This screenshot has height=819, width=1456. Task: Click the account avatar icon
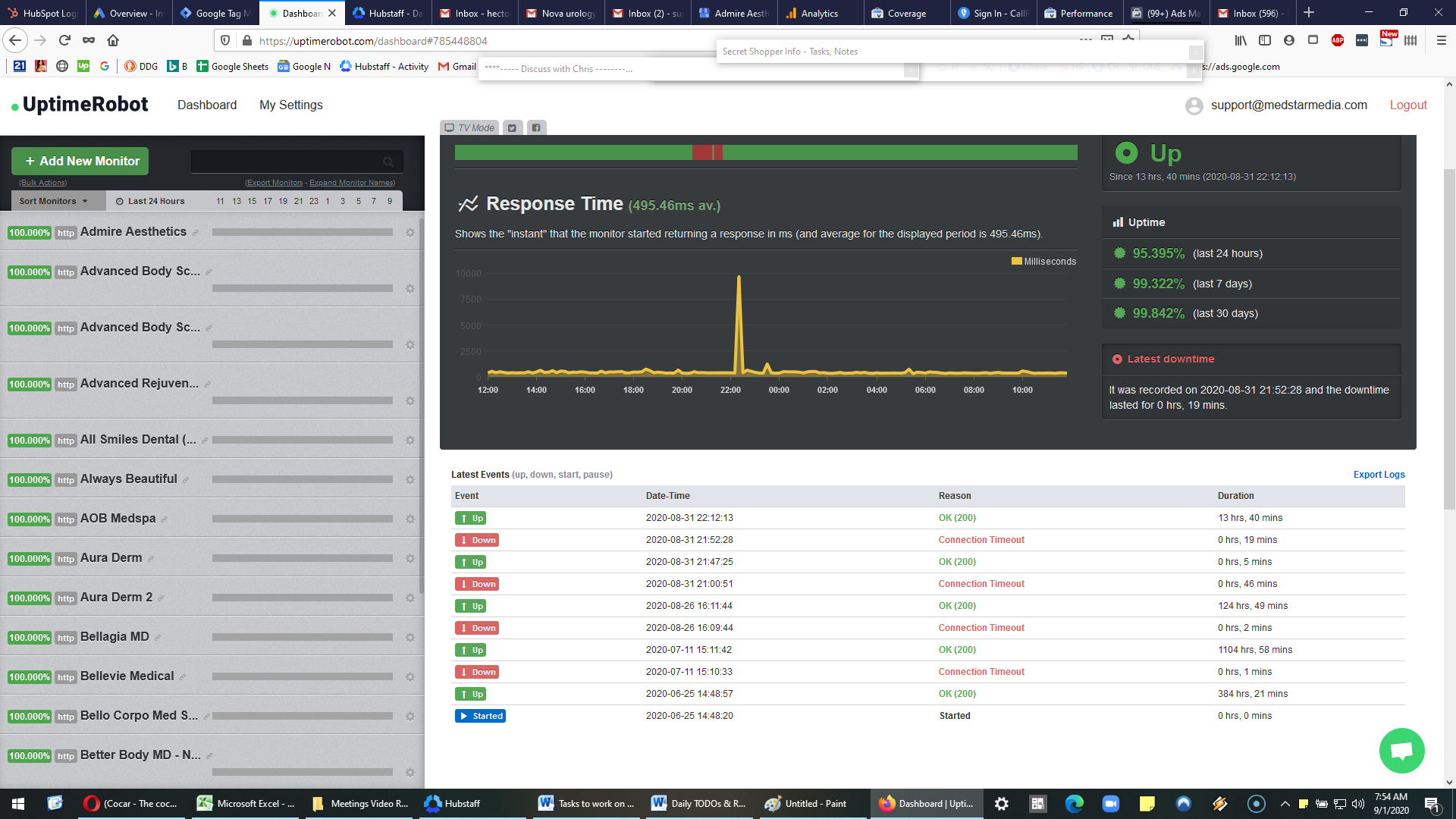tap(1194, 105)
